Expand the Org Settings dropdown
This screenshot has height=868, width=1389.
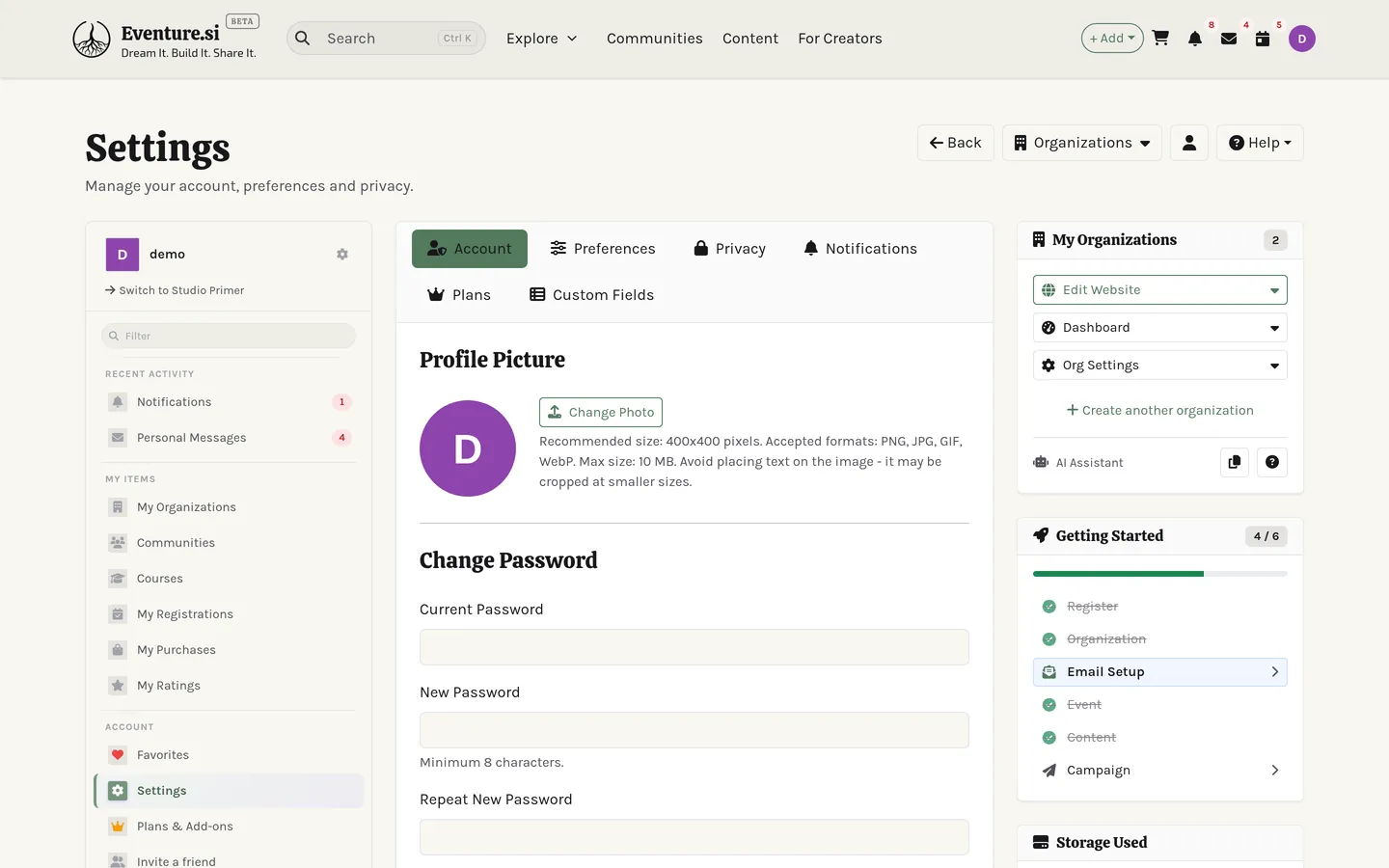pyautogui.click(x=1160, y=366)
